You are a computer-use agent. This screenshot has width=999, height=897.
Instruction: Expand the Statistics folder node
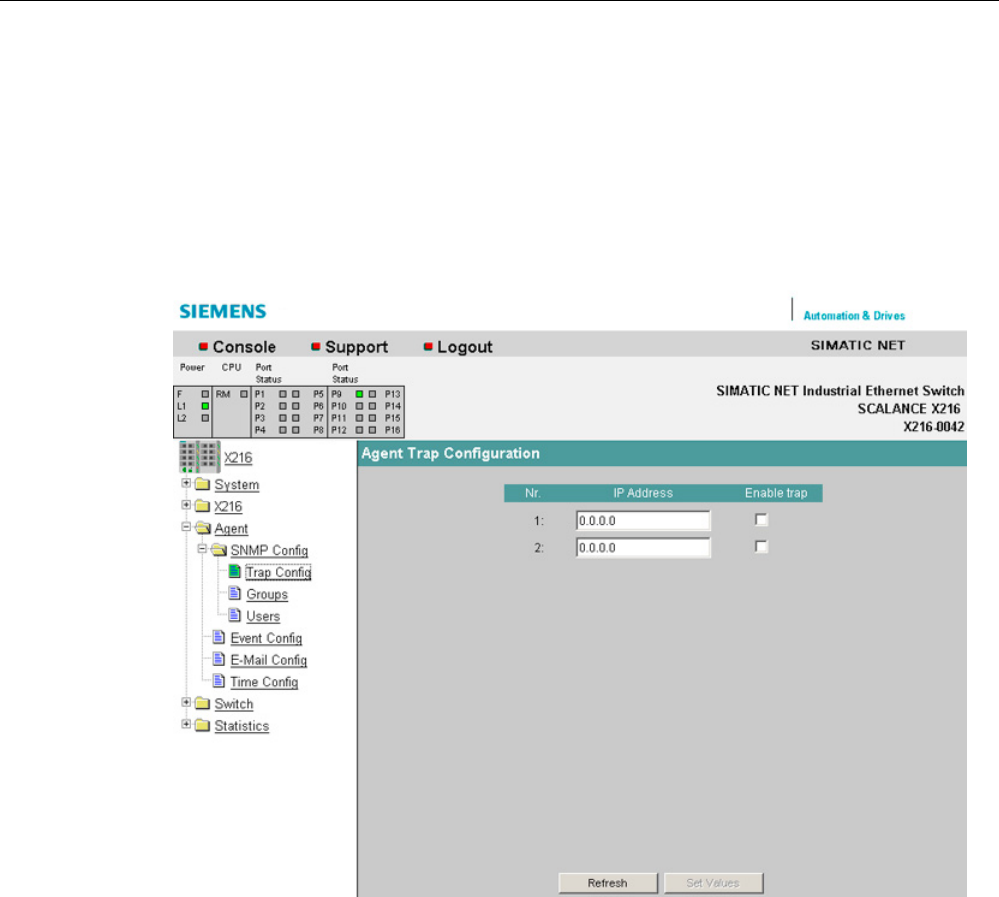point(186,724)
